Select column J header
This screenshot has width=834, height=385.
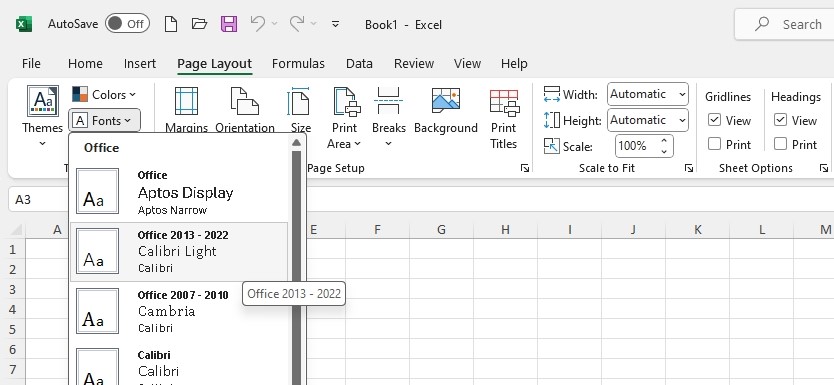point(633,230)
